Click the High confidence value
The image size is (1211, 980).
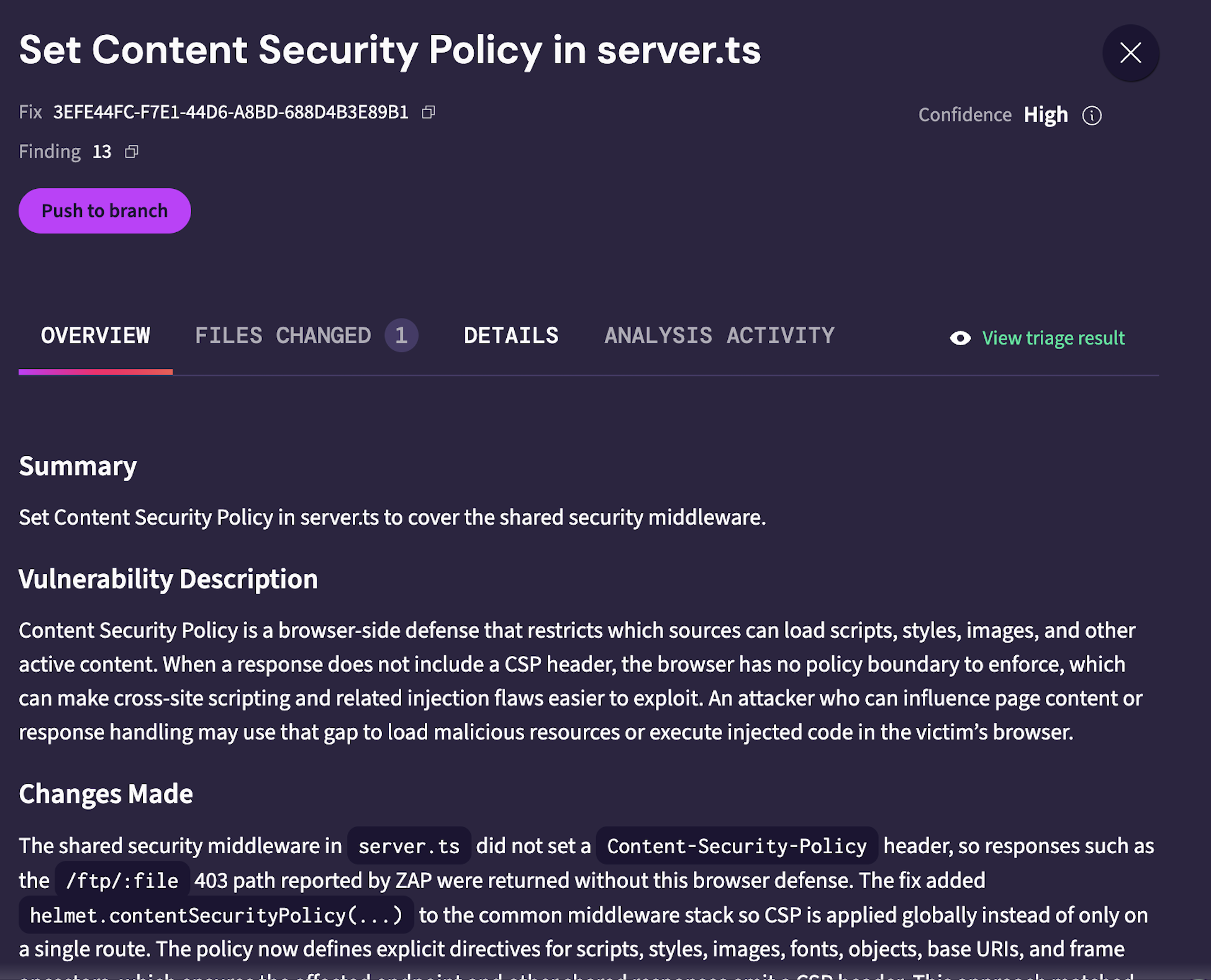click(x=1046, y=116)
